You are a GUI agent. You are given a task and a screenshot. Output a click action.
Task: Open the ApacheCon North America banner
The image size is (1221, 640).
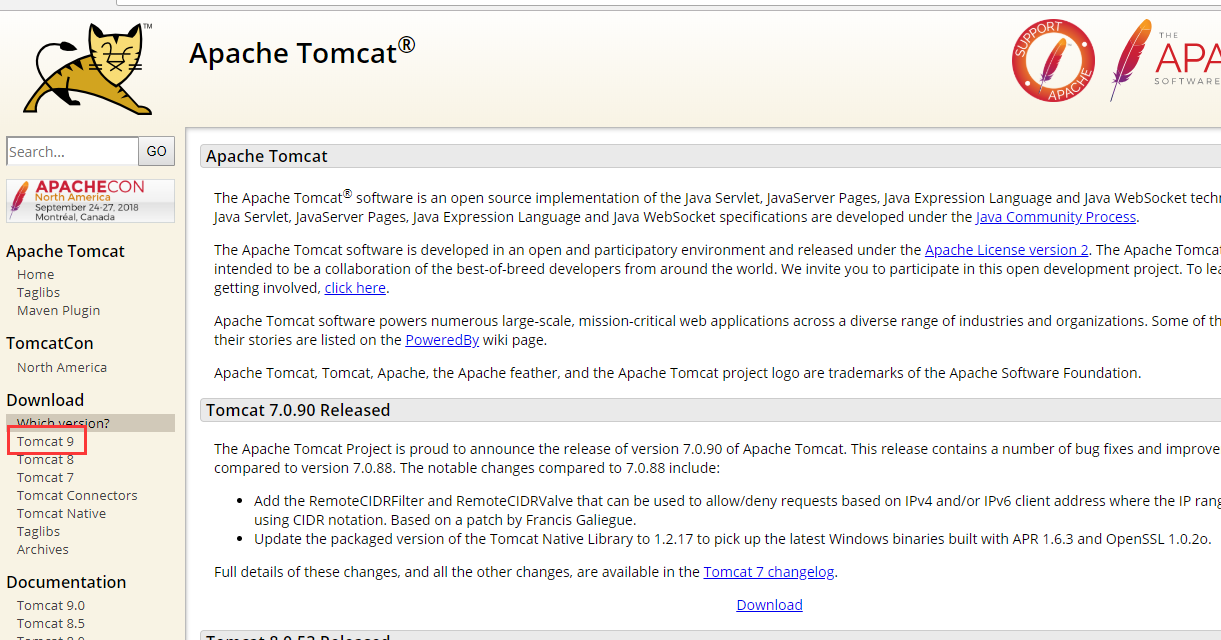(x=90, y=201)
